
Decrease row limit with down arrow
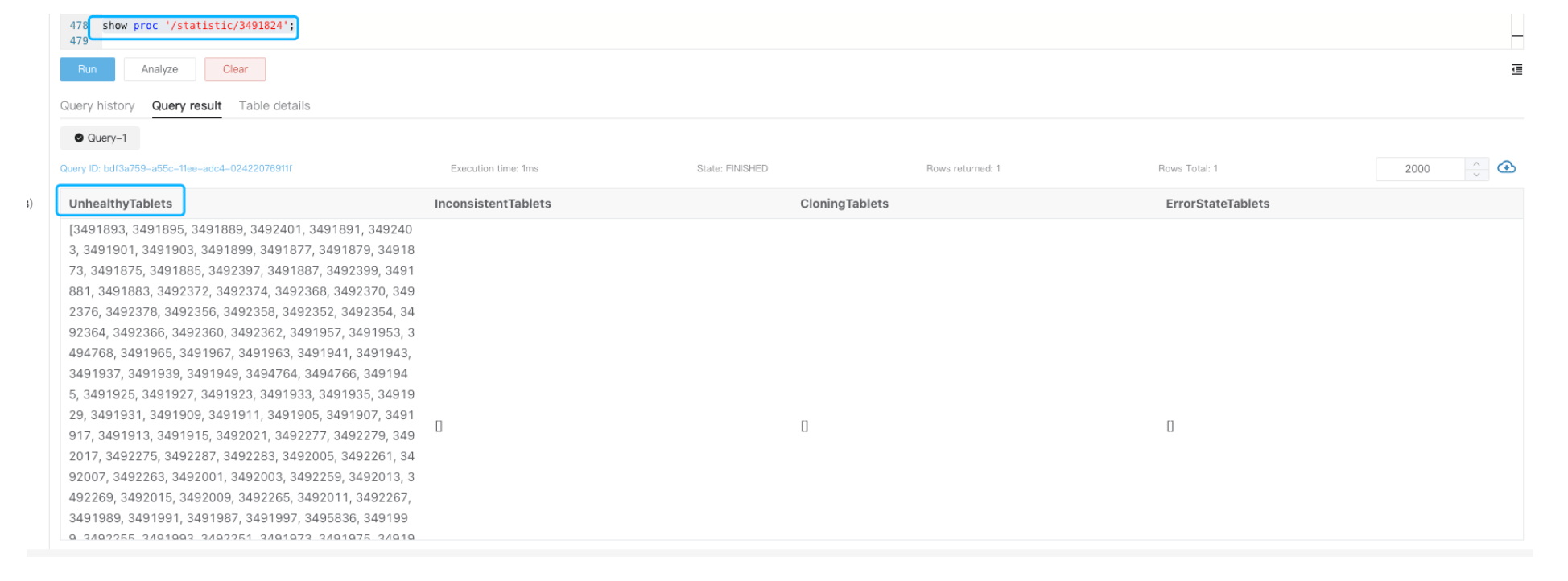pos(1476,175)
